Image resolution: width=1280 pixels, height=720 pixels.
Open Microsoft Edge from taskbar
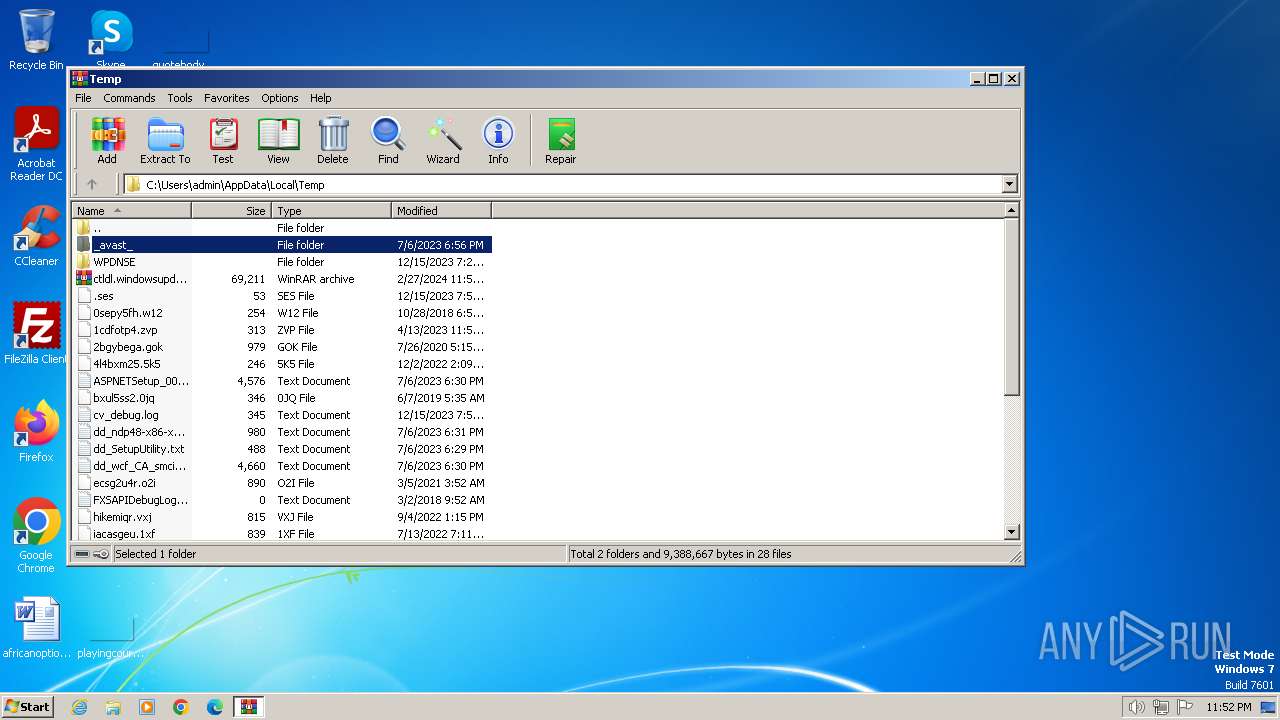(x=215, y=707)
